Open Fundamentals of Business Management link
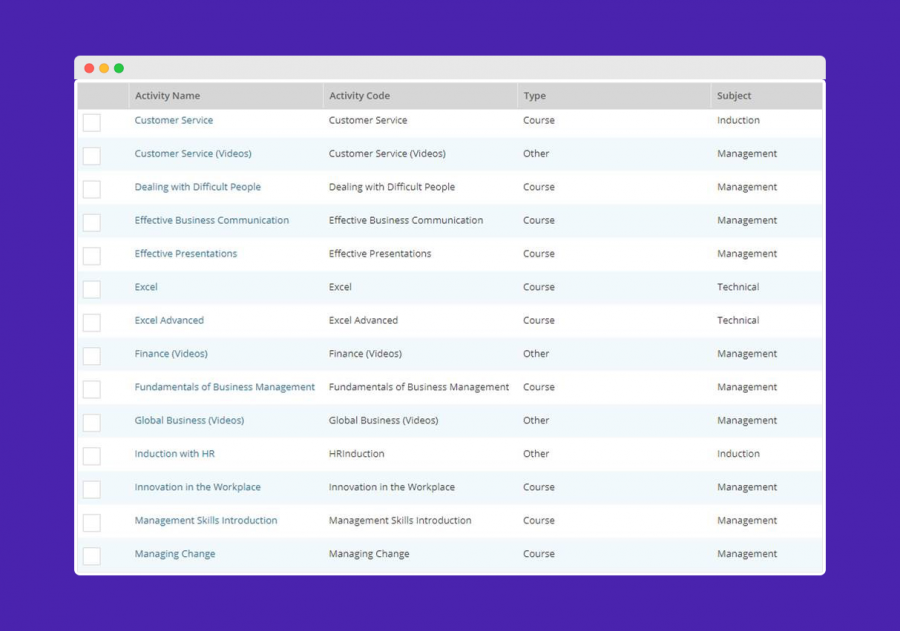Viewport: 900px width, 631px height. pos(224,386)
